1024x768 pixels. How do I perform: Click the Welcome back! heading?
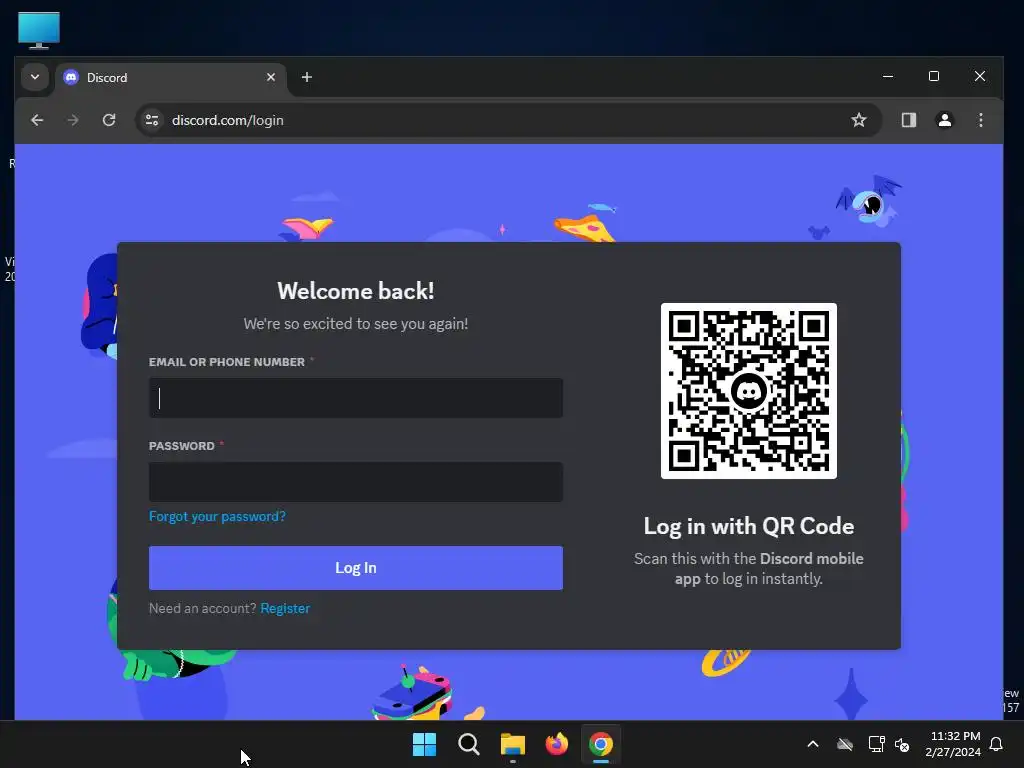[356, 291]
